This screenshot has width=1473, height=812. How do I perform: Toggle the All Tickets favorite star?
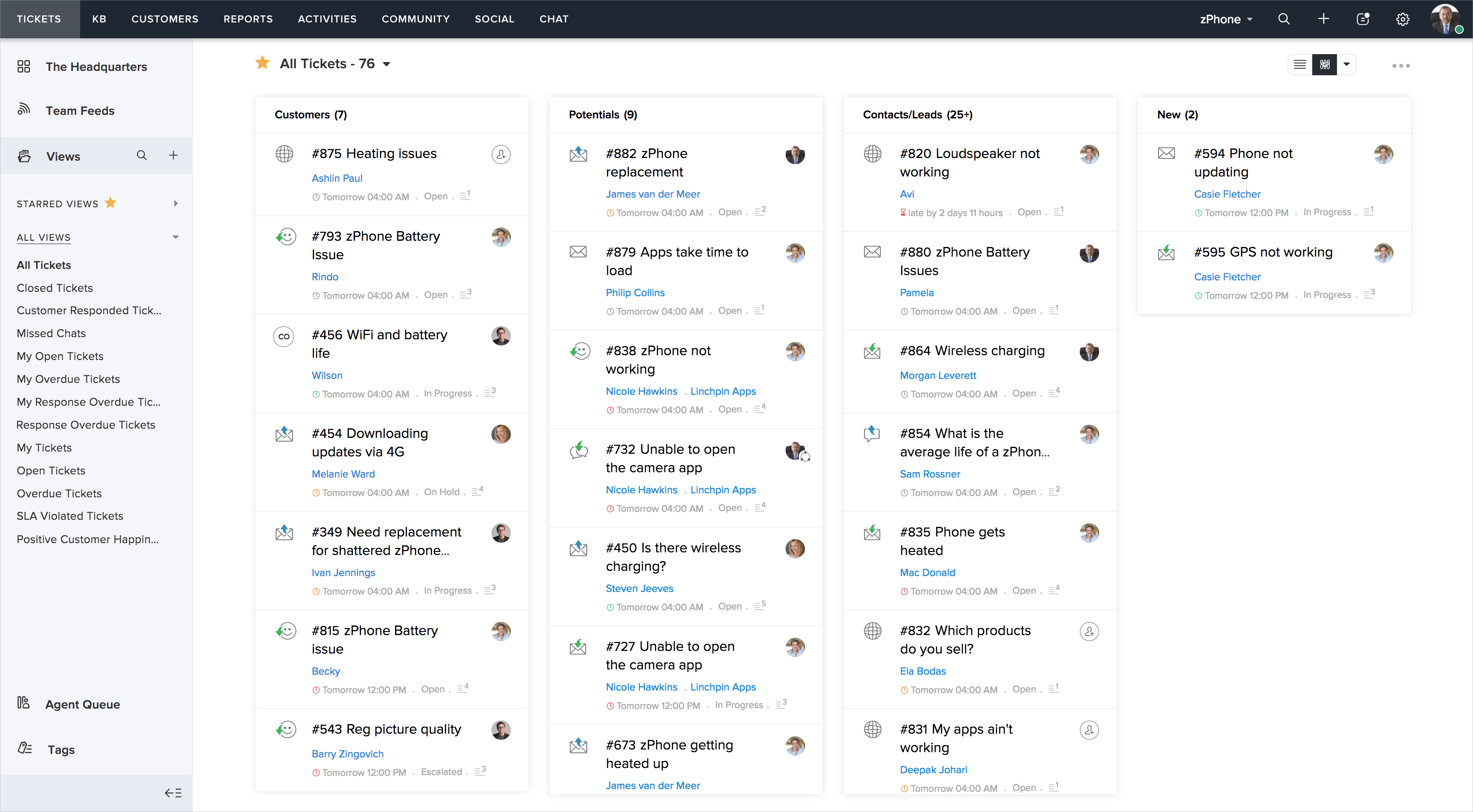coord(262,63)
